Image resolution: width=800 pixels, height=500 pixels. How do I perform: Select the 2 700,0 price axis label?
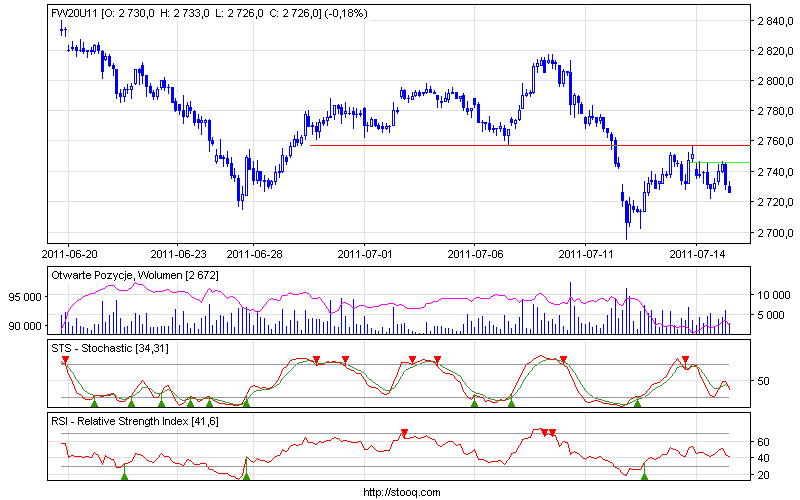(776, 233)
